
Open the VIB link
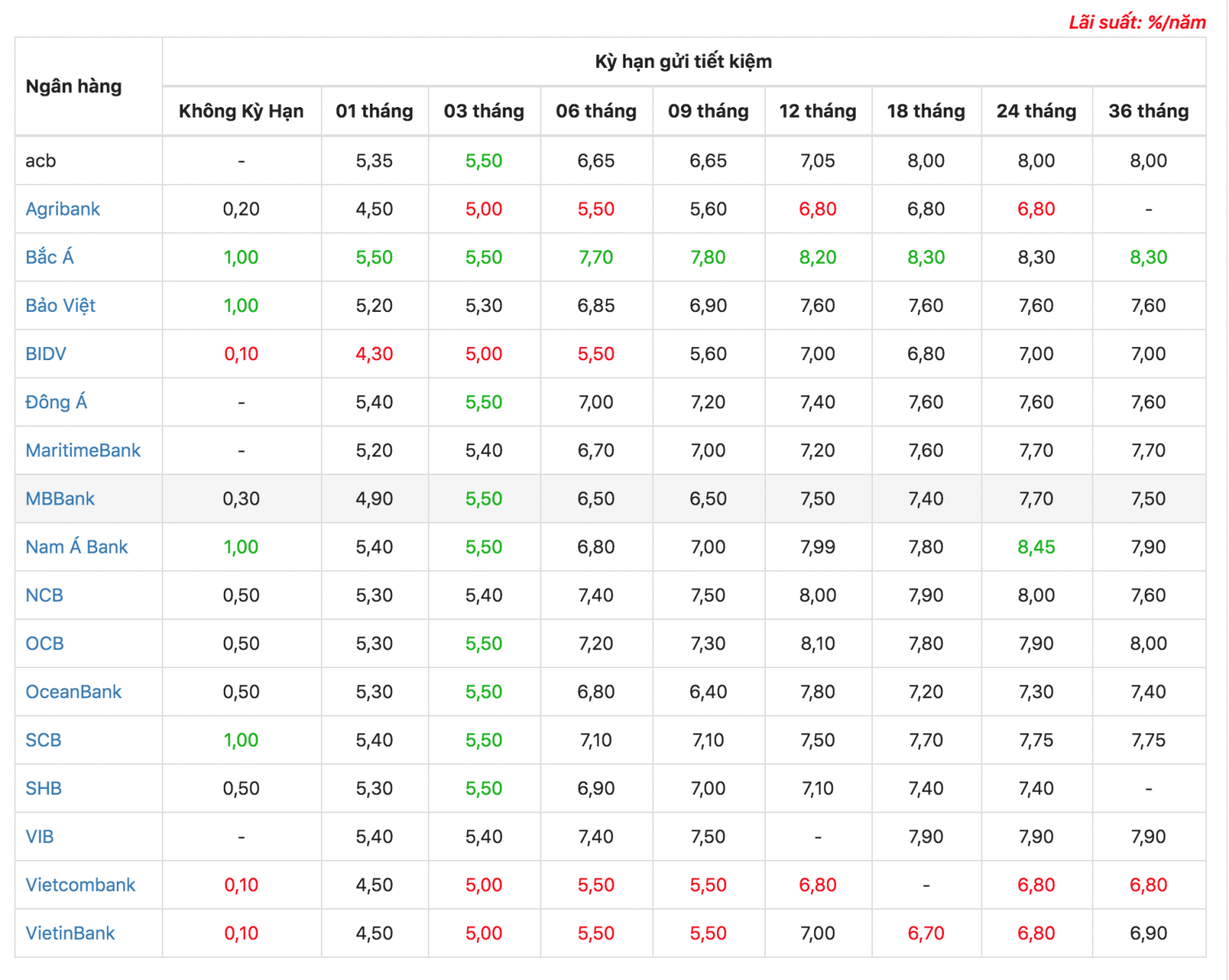pos(39,836)
